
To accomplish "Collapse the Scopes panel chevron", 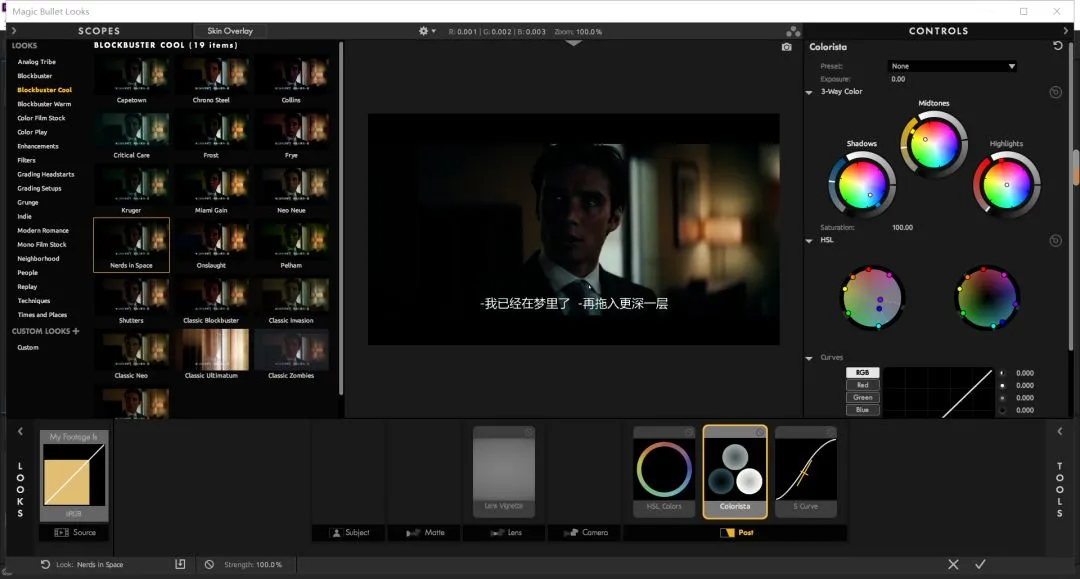I will [x=14, y=31].
